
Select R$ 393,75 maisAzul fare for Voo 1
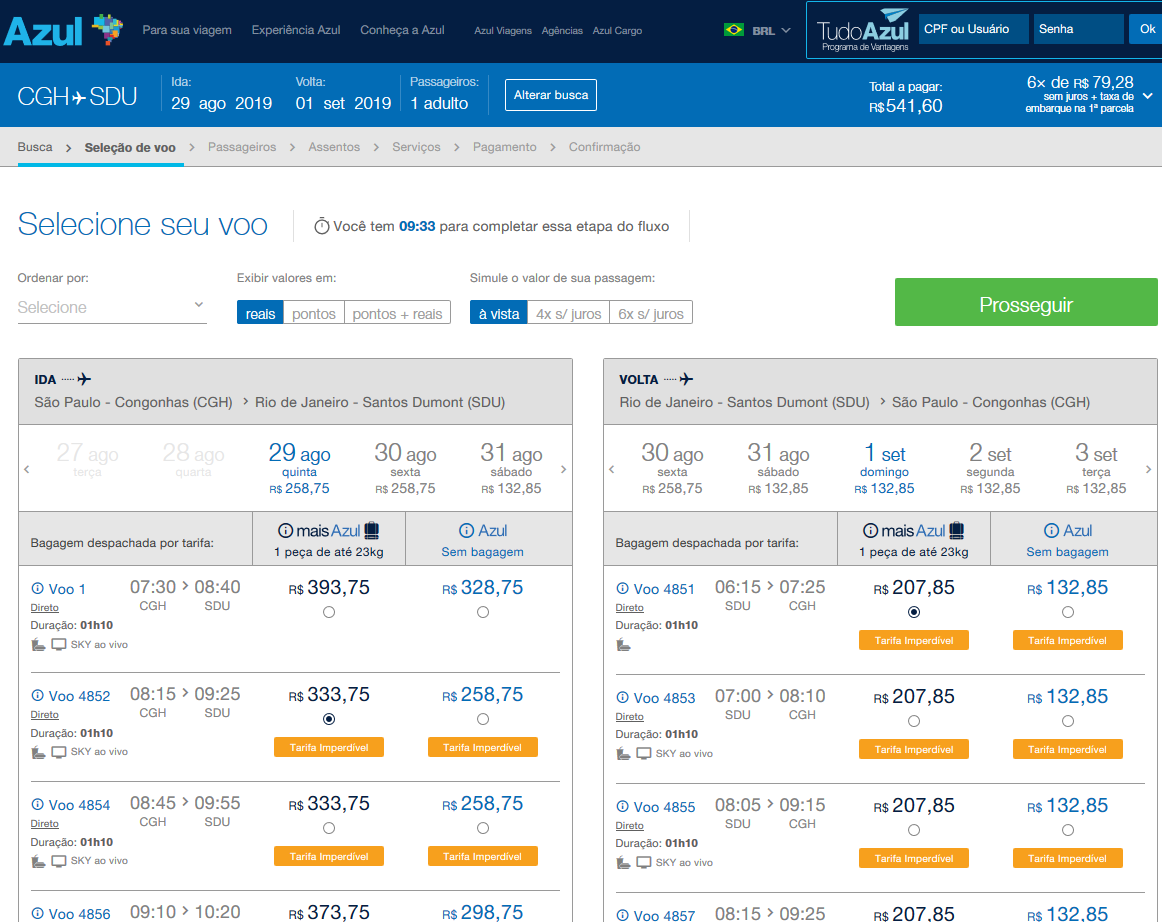(x=329, y=612)
